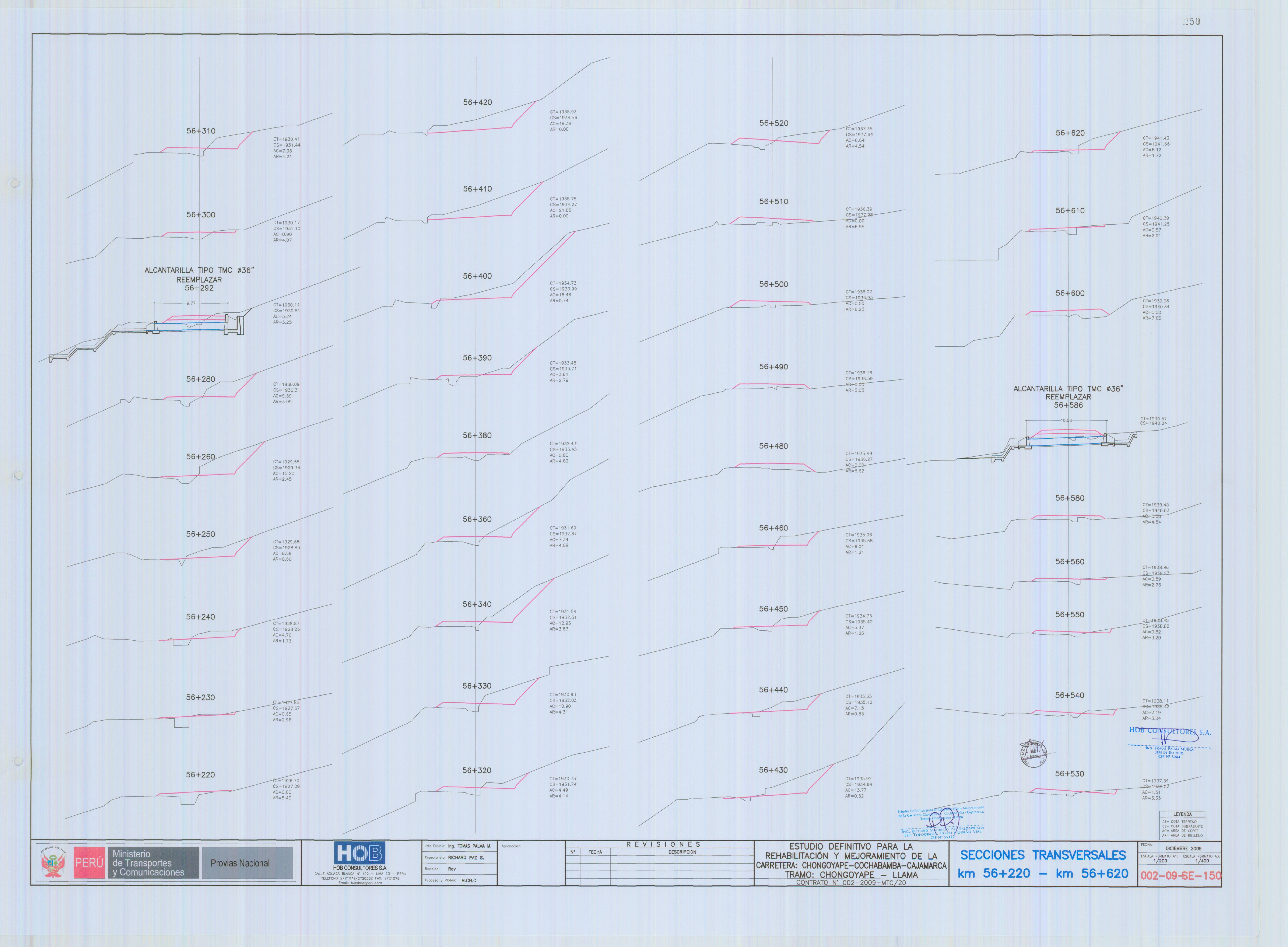This screenshot has width=1288, height=947.
Task: Click 'Ing. TOMAS PALMA M.' in title block
Action: (x=469, y=846)
